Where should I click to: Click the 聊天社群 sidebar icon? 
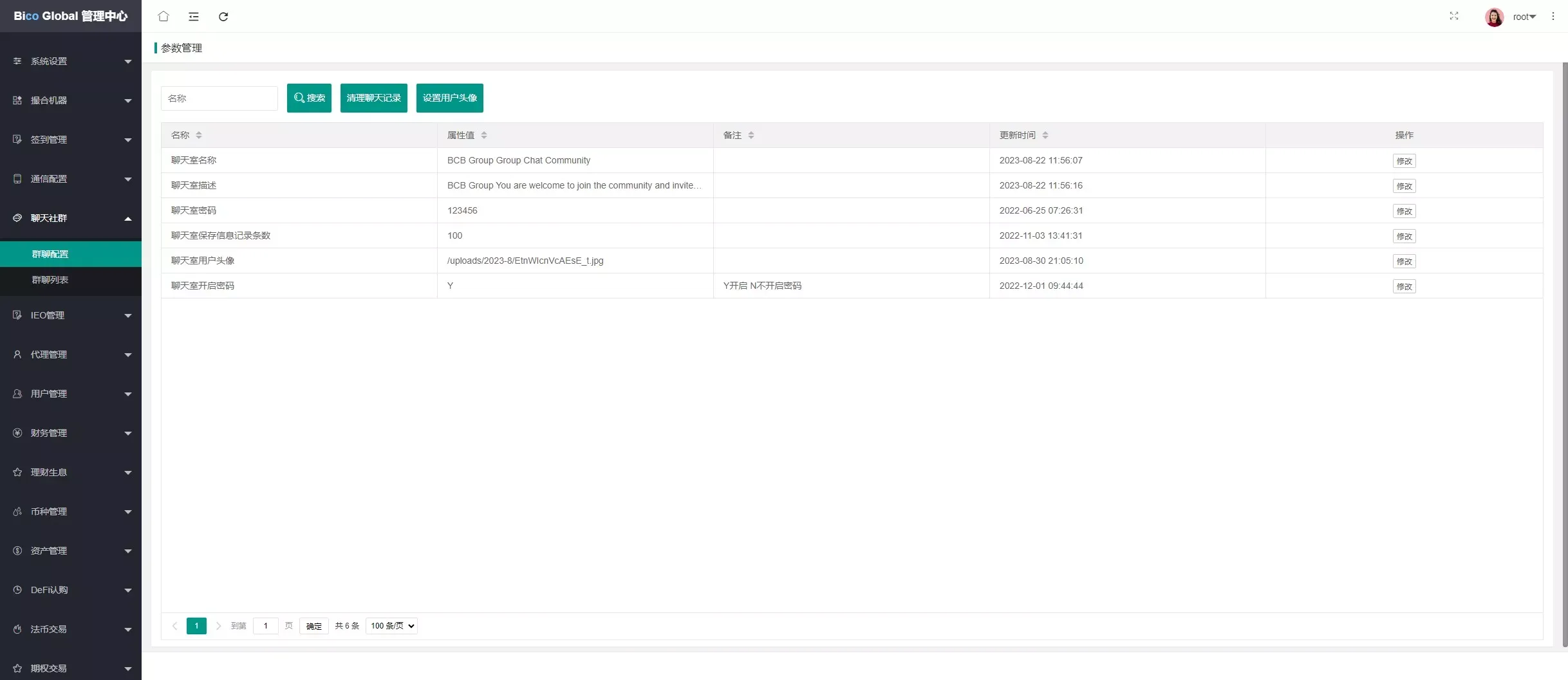point(17,218)
